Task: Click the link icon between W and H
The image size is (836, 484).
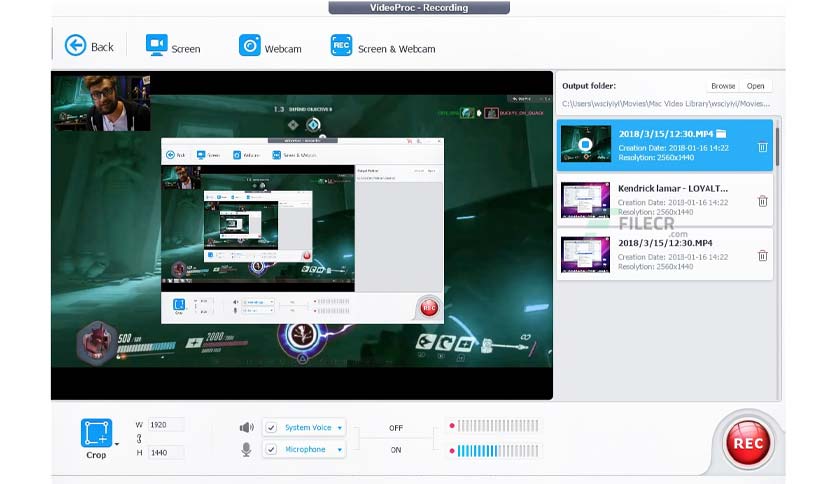Action: tap(138, 438)
